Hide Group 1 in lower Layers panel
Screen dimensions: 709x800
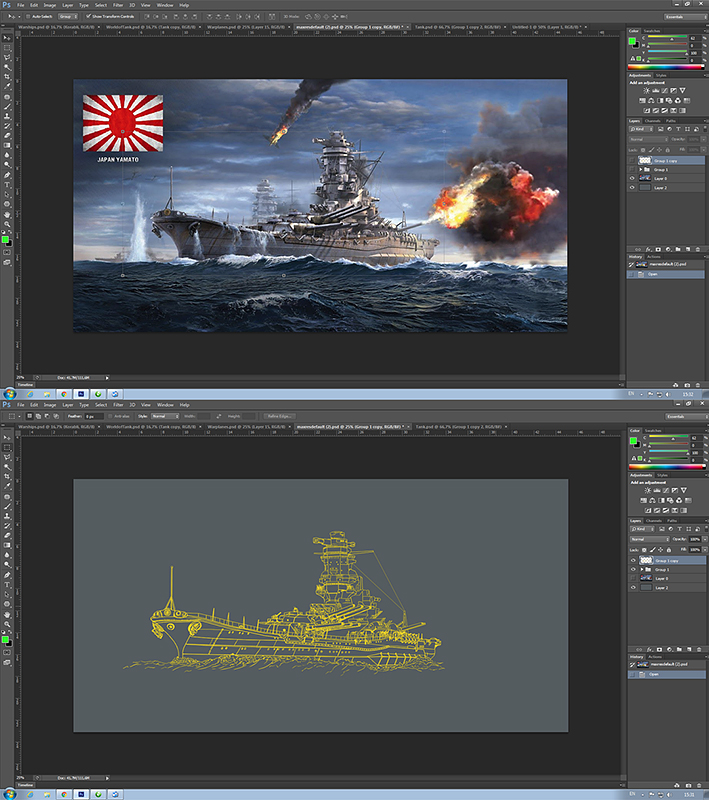tap(634, 569)
